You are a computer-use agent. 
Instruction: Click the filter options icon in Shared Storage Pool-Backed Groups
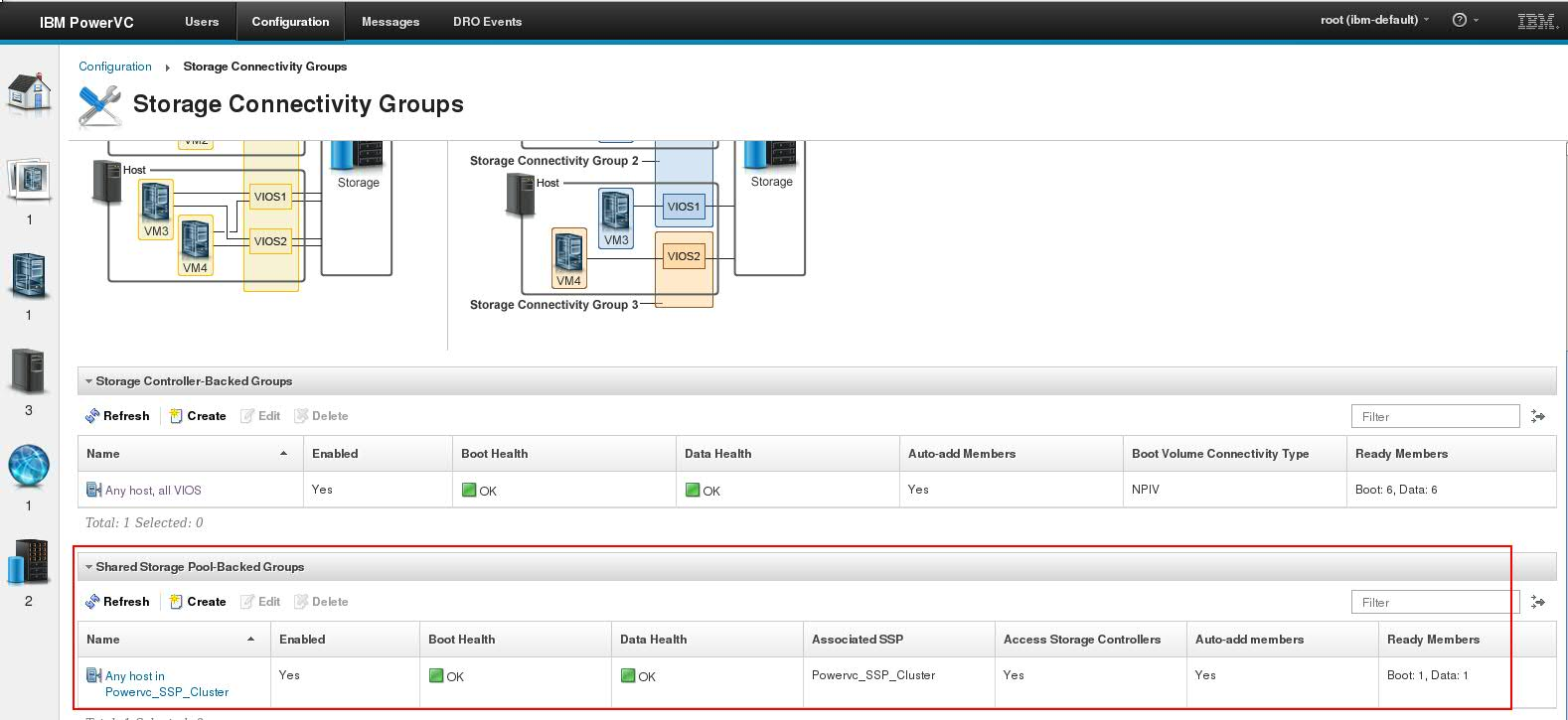(1538, 602)
